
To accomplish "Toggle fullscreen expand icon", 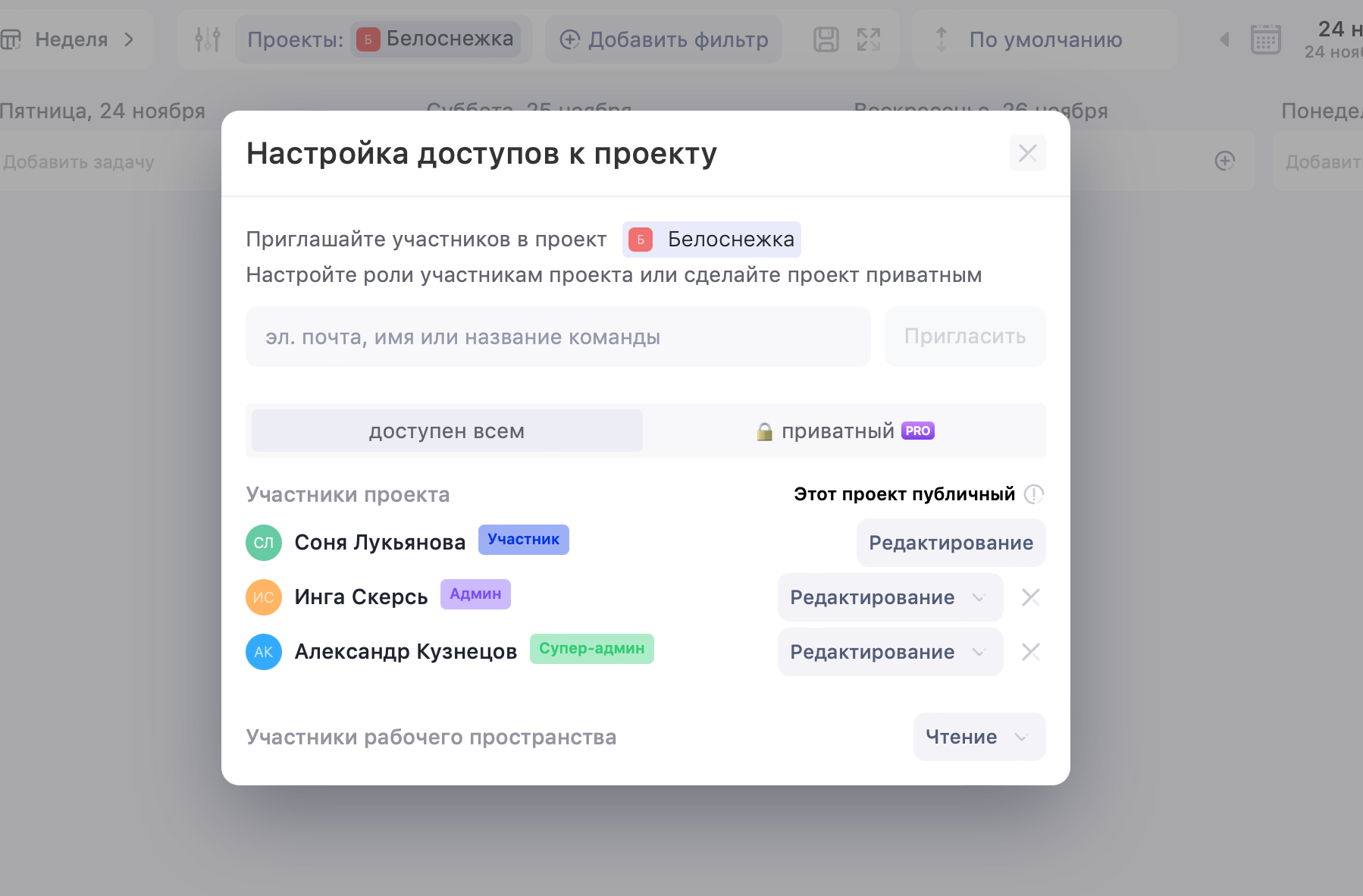I will tap(869, 39).
